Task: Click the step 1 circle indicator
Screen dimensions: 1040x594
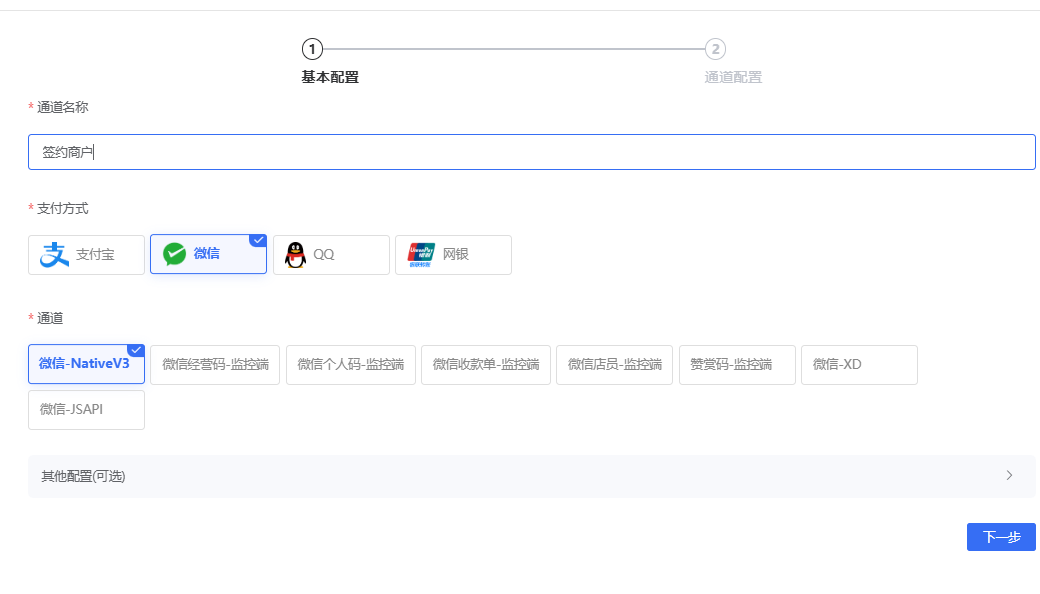Action: coord(313,48)
